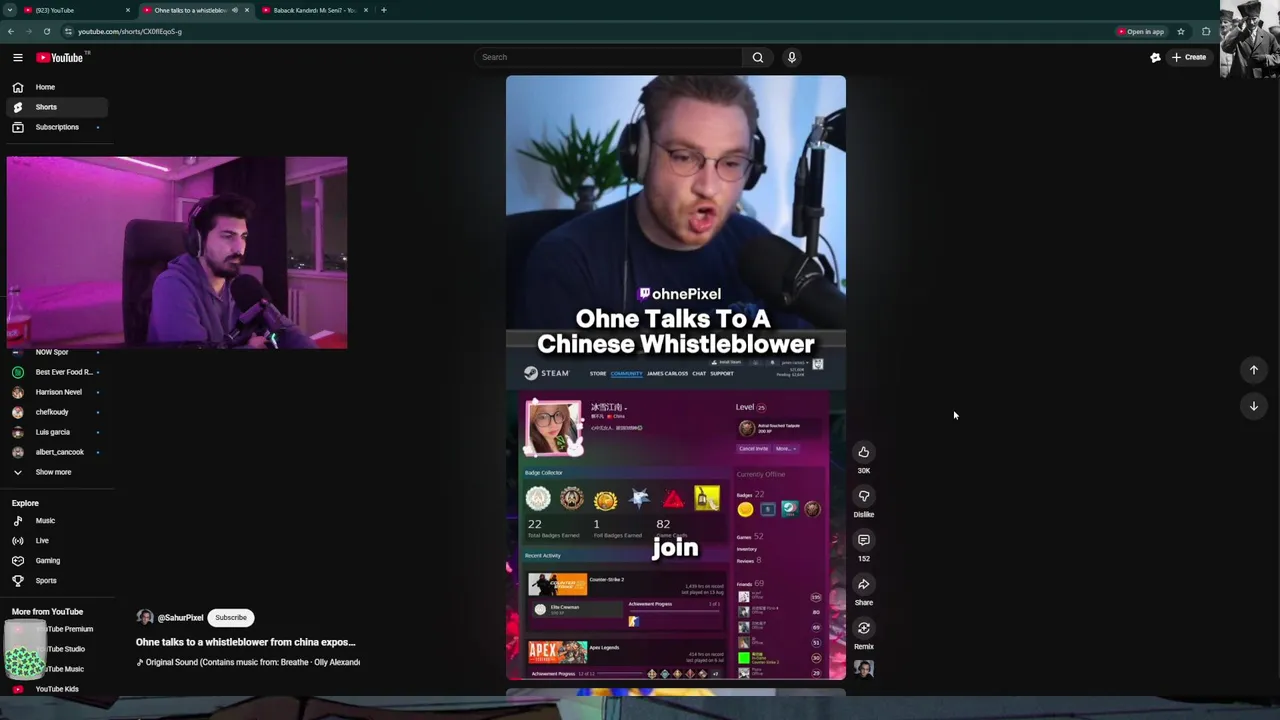Open Subscriptions in the sidebar

point(56,127)
